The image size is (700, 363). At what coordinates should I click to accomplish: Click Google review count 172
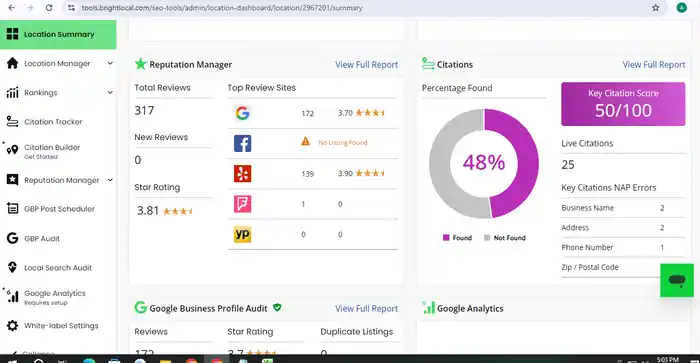[308, 113]
